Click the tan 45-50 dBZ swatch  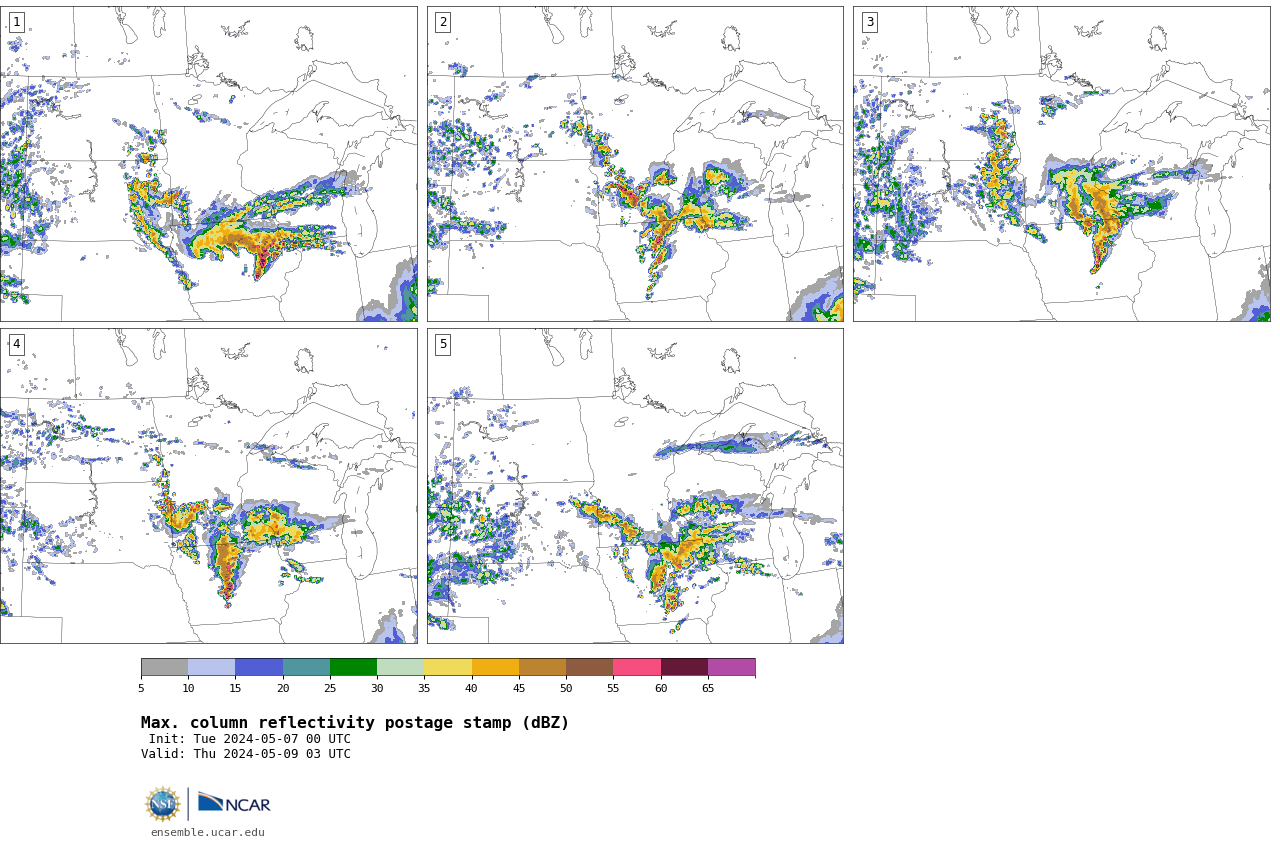coord(542,667)
